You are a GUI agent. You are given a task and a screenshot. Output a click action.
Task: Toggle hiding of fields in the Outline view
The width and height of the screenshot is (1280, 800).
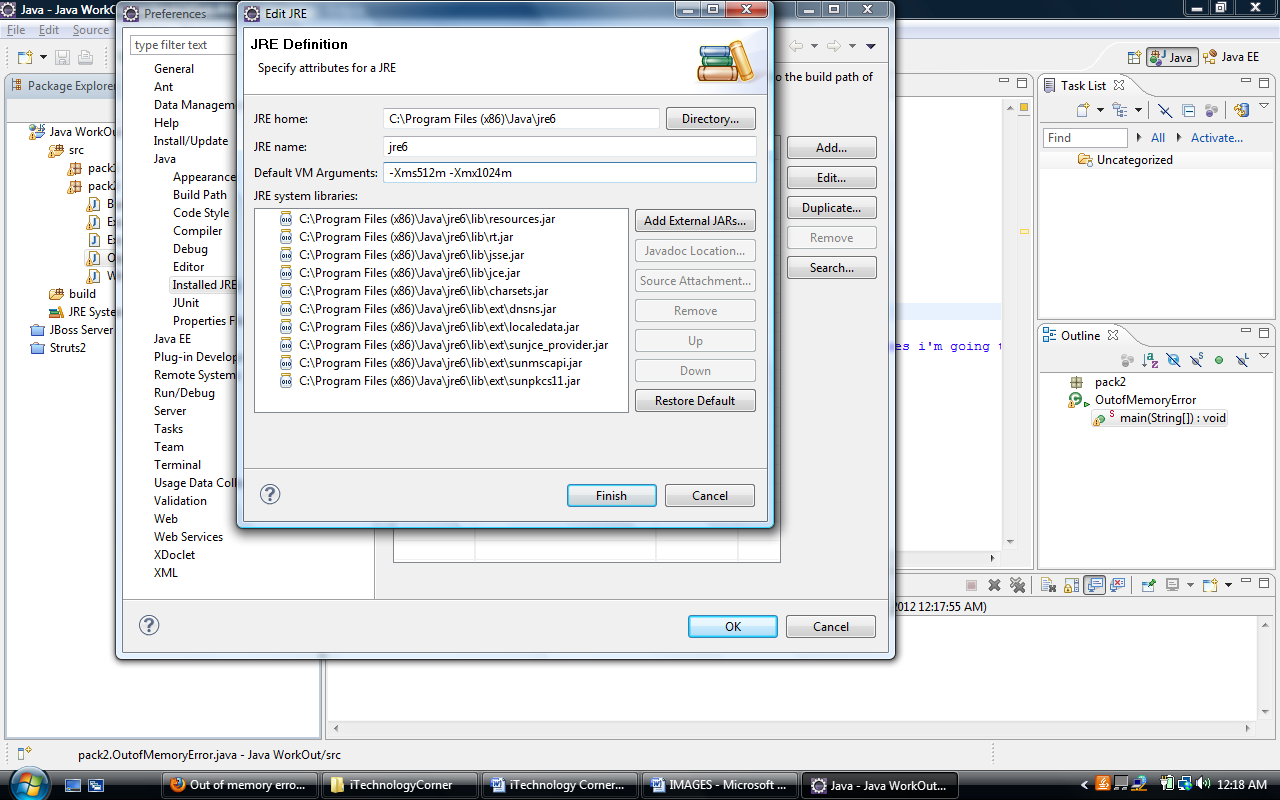(1174, 360)
